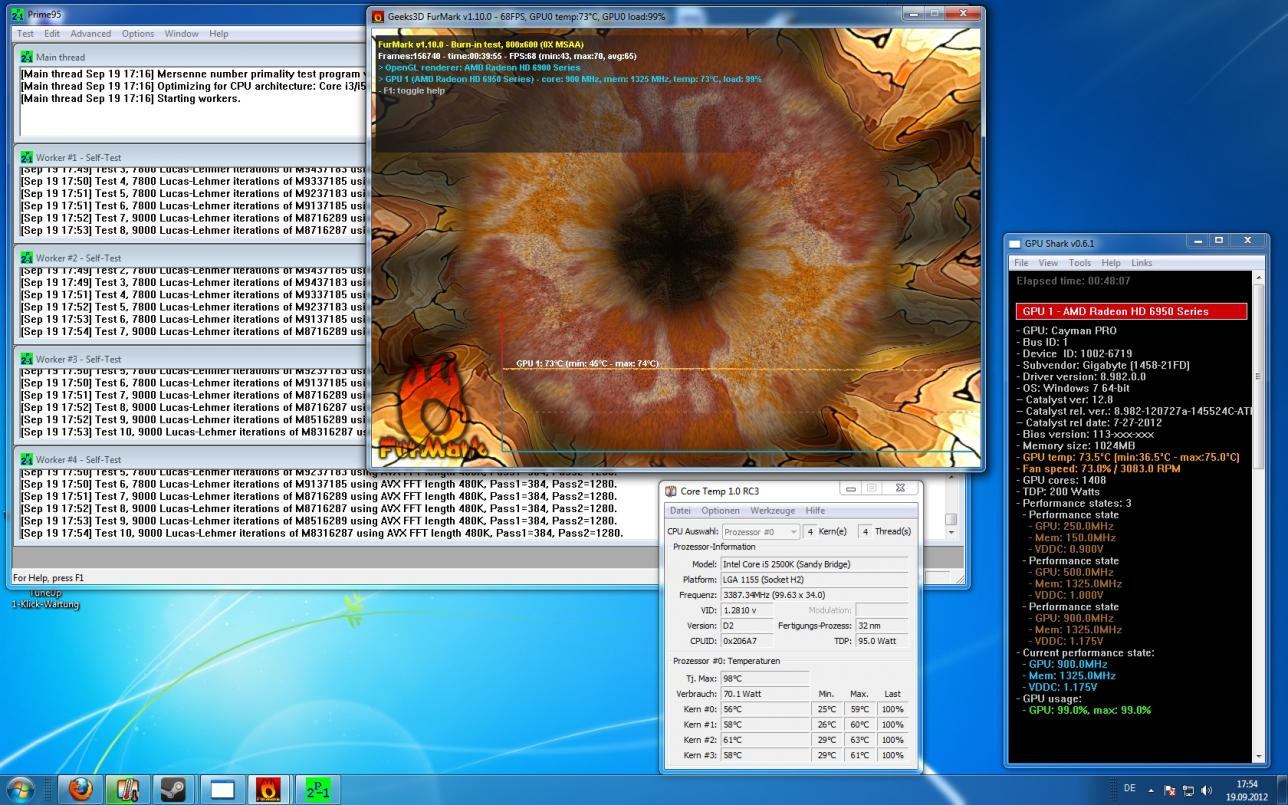The height and width of the screenshot is (805, 1288).
Task: Open the volume speaker tray icon
Action: tap(1206, 790)
